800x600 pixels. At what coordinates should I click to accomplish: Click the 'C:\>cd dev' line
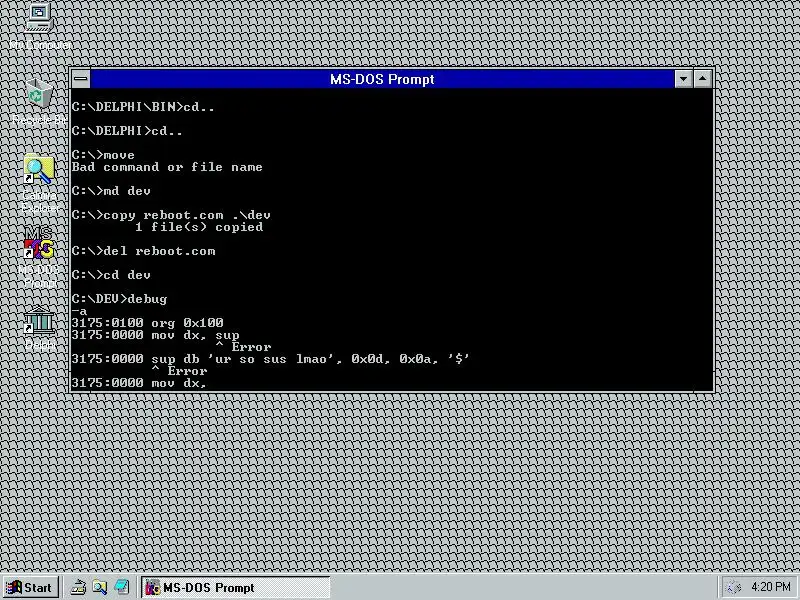111,275
